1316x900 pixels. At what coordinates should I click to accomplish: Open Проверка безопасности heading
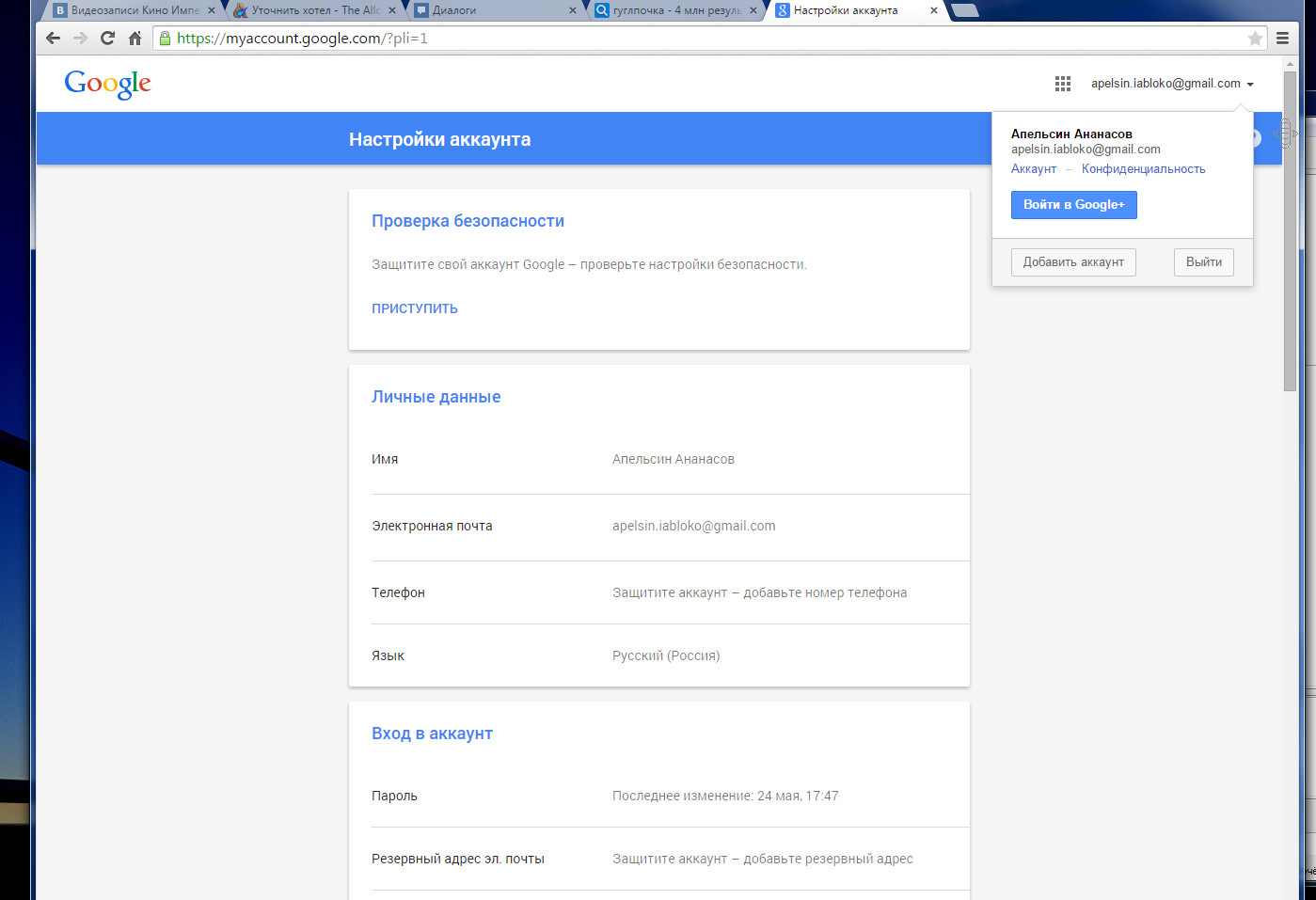tap(468, 221)
